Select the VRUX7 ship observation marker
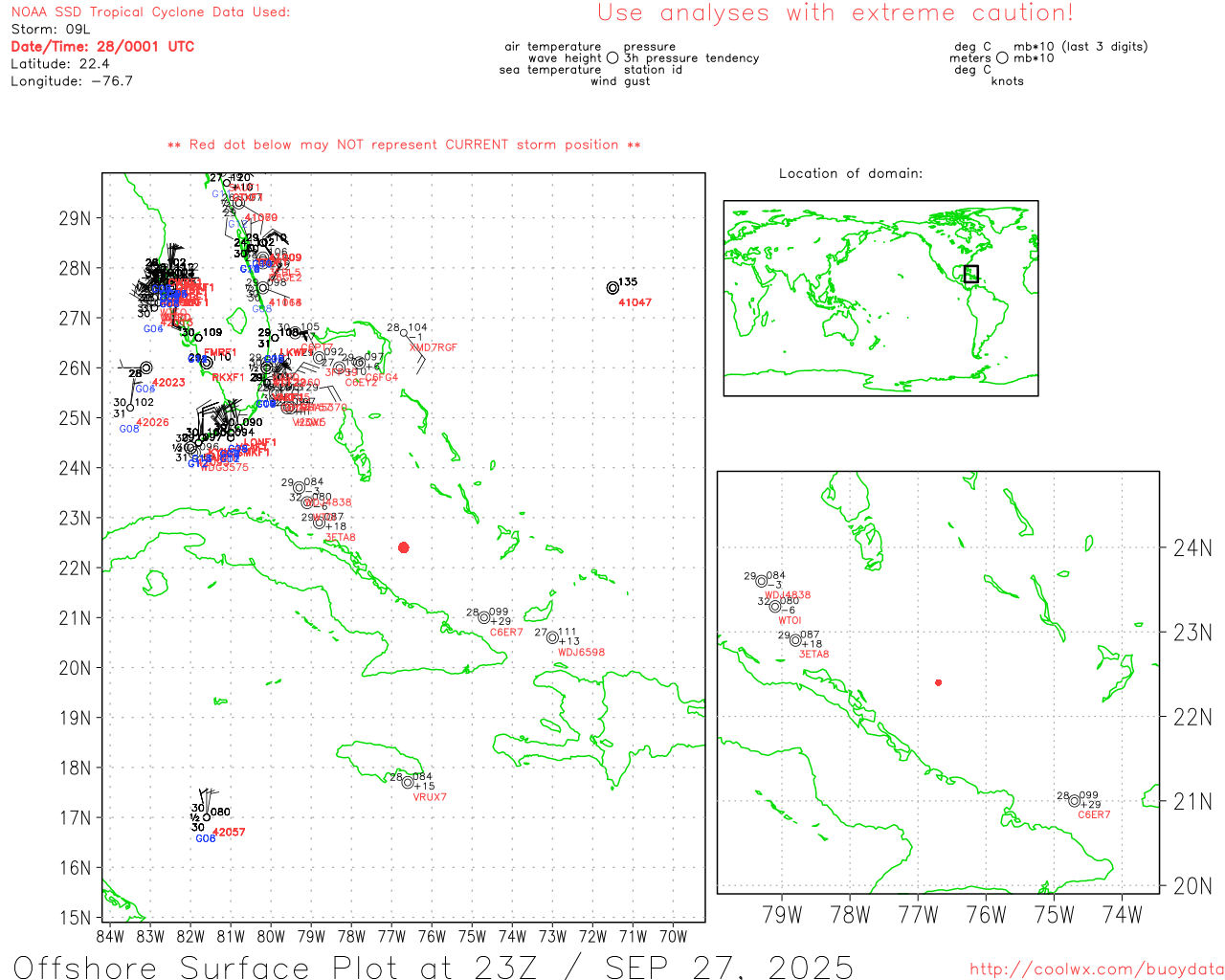 408,782
